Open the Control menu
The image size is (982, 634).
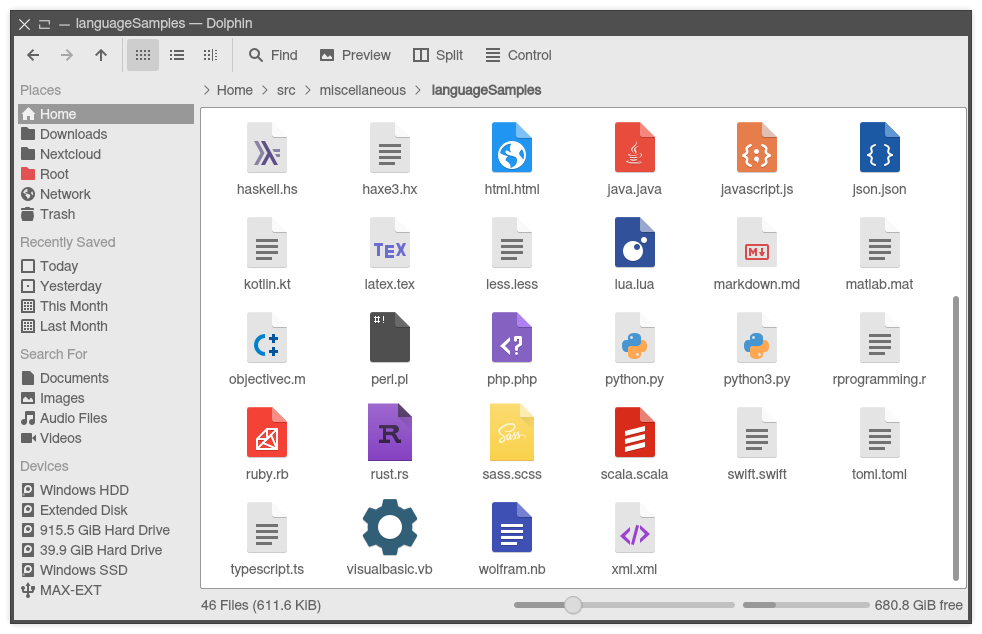(x=519, y=55)
